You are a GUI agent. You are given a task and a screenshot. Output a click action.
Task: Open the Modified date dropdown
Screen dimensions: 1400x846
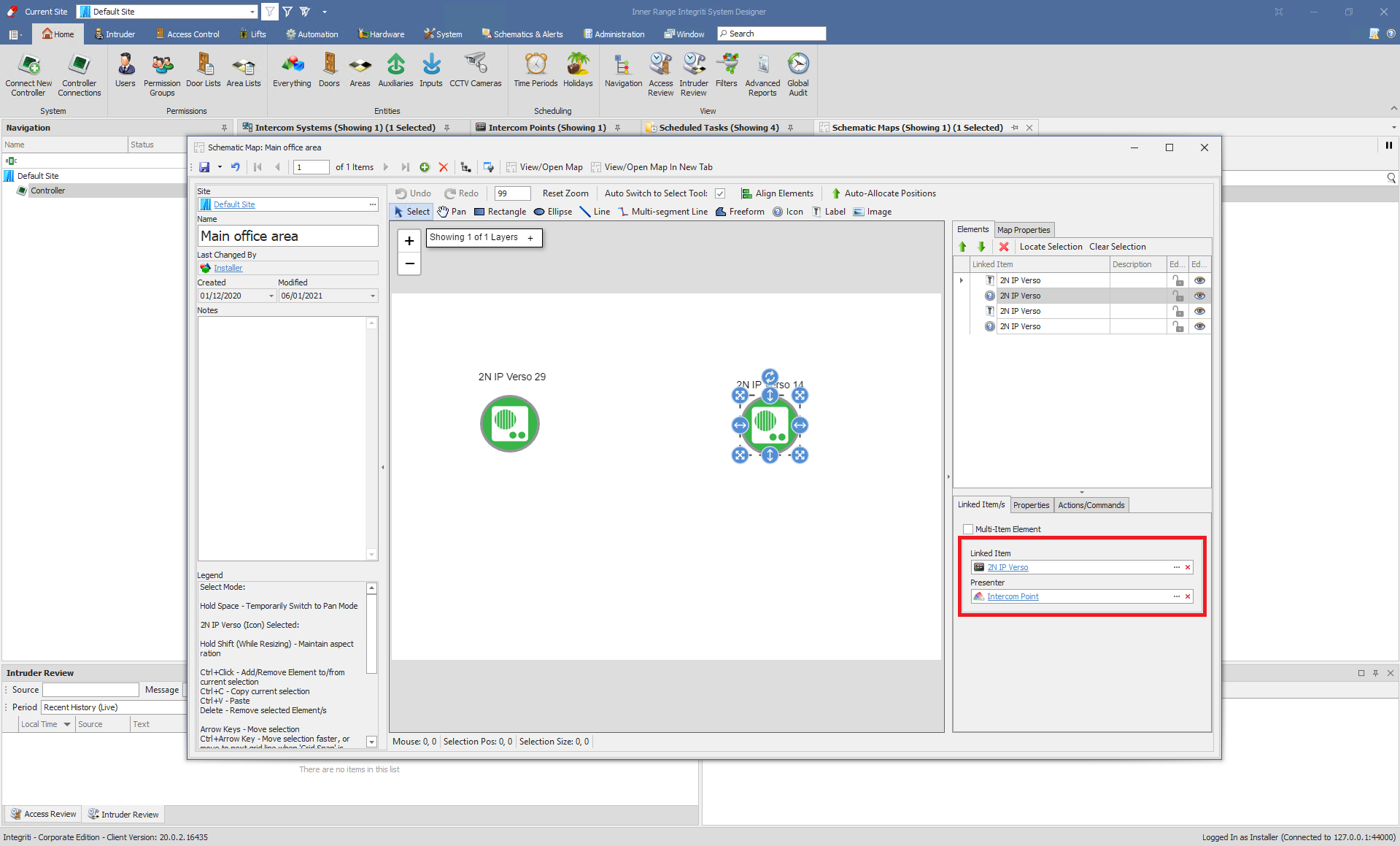[373, 296]
